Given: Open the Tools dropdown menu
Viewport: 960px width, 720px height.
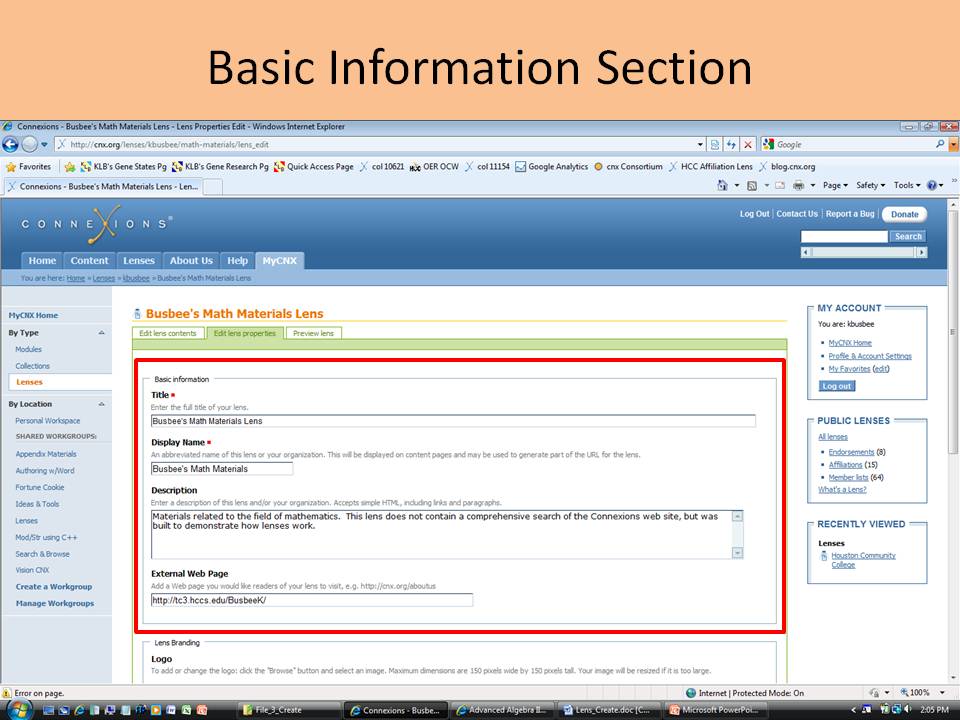Looking at the screenshot, I should point(906,186).
